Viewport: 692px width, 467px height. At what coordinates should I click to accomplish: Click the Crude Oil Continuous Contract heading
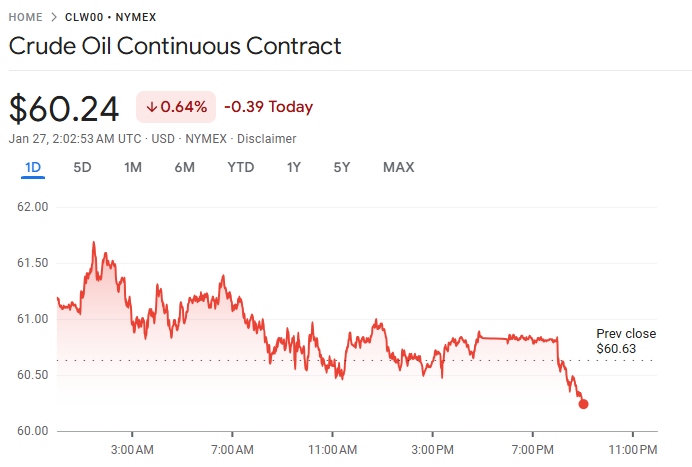click(175, 46)
